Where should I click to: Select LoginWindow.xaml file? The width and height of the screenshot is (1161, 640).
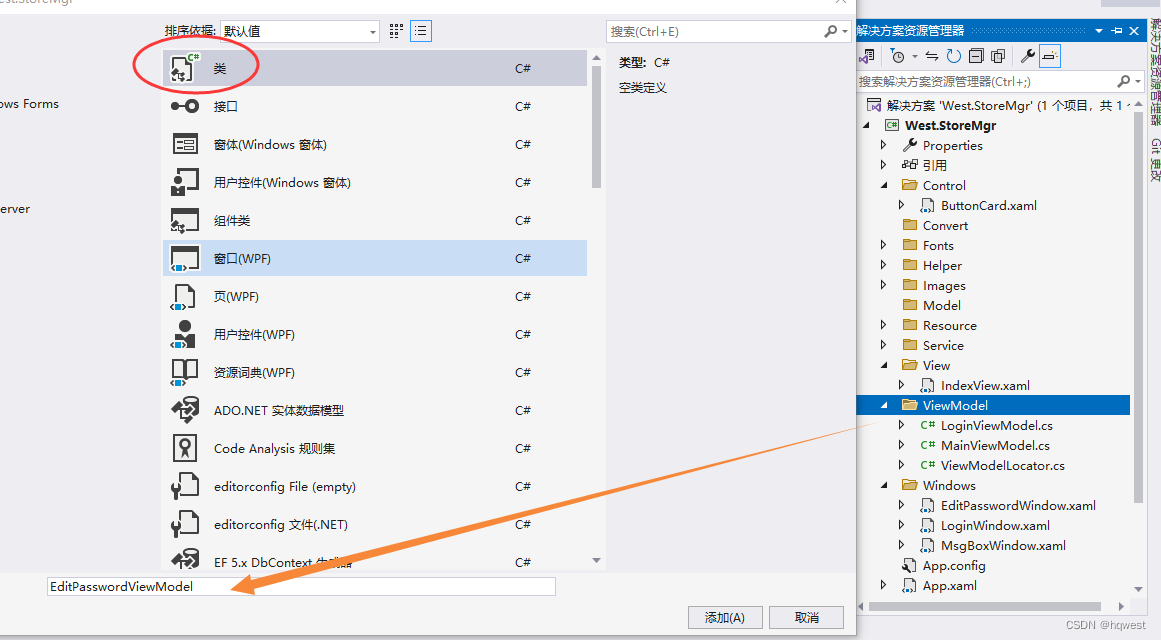994,525
